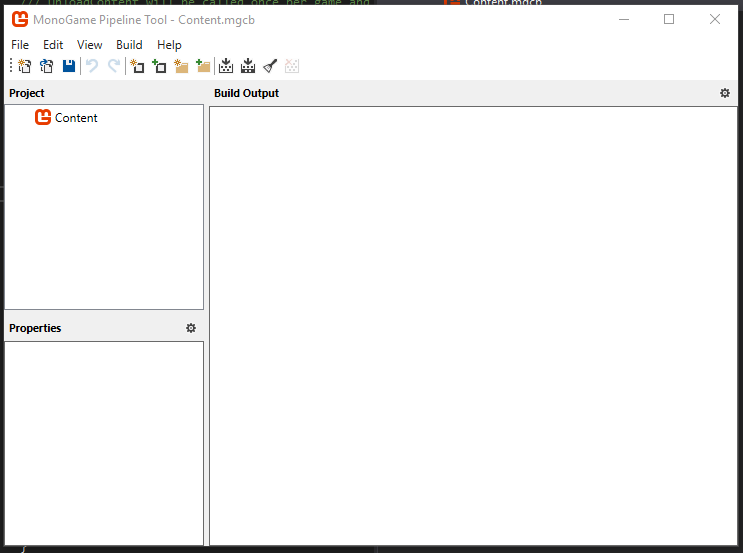
Task: Click the New Project toolbar icon
Action: click(x=24, y=66)
